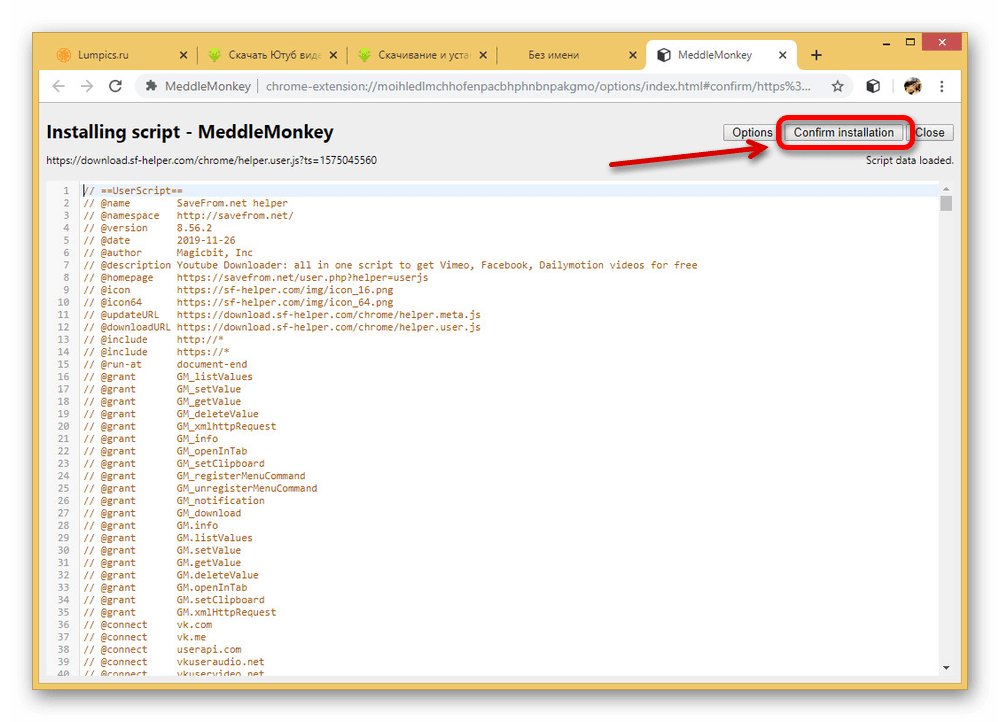Screen dimensions: 1000x722
Task: Click the run-at value document-end
Action: point(212,364)
